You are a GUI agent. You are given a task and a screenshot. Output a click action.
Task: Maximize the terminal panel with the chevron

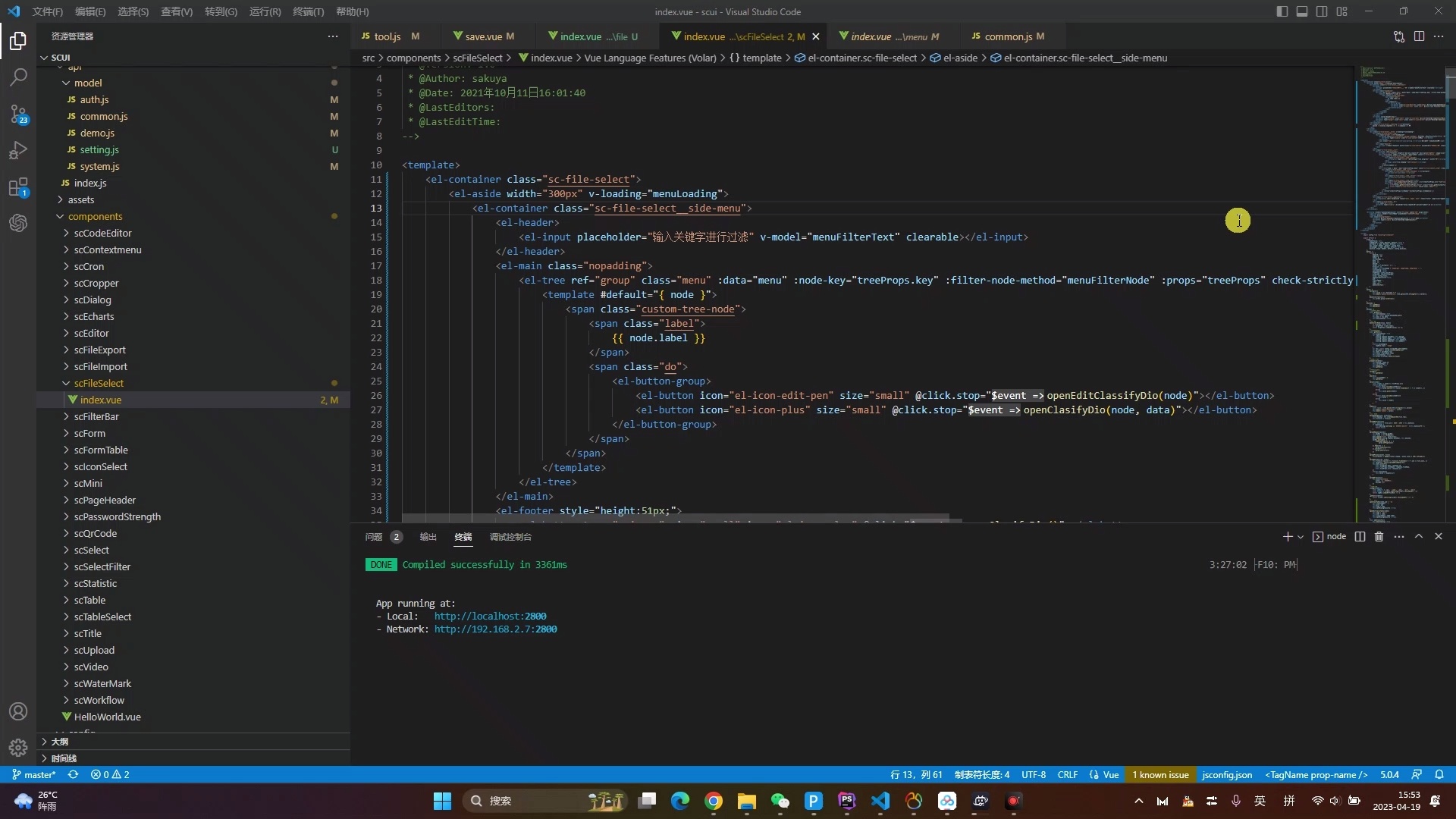(1419, 536)
